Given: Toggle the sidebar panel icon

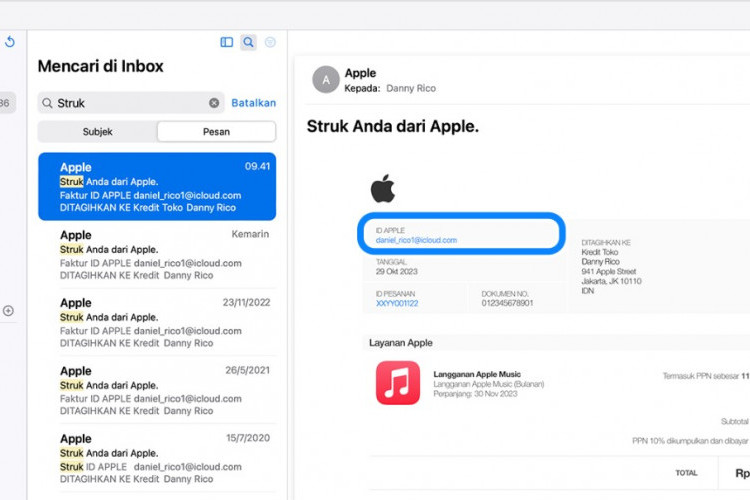Looking at the screenshot, I should pyautogui.click(x=227, y=42).
